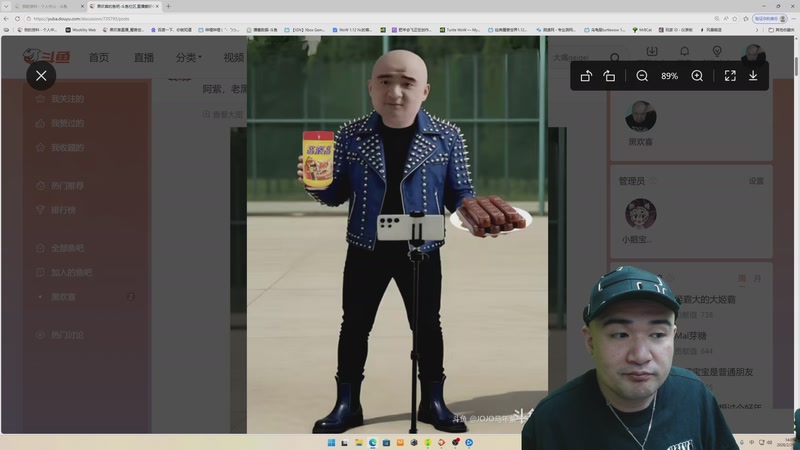Click the search magnifier in Douyu header
This screenshot has width=800, height=450.
click(x=615, y=58)
